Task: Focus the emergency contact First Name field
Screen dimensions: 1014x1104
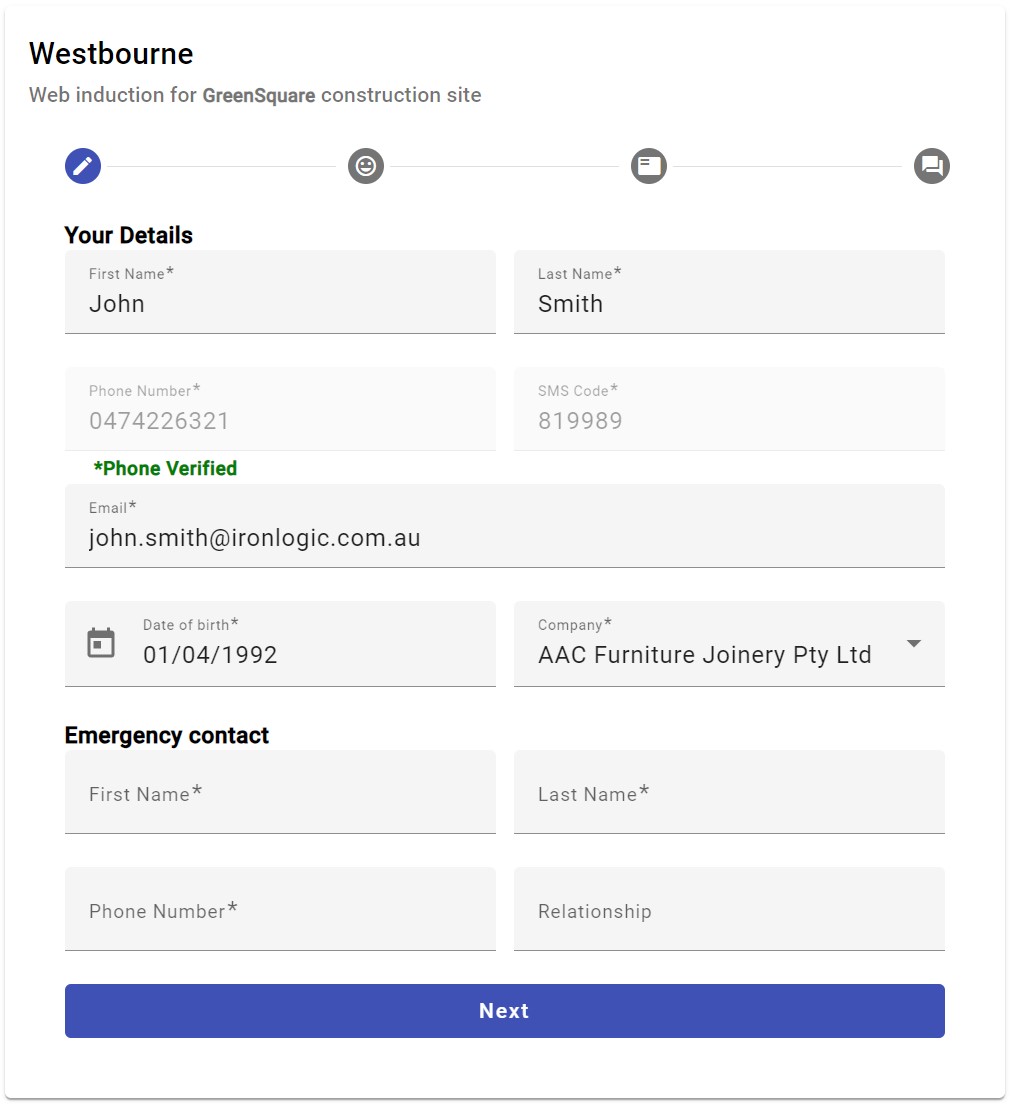Action: pyautogui.click(x=280, y=793)
